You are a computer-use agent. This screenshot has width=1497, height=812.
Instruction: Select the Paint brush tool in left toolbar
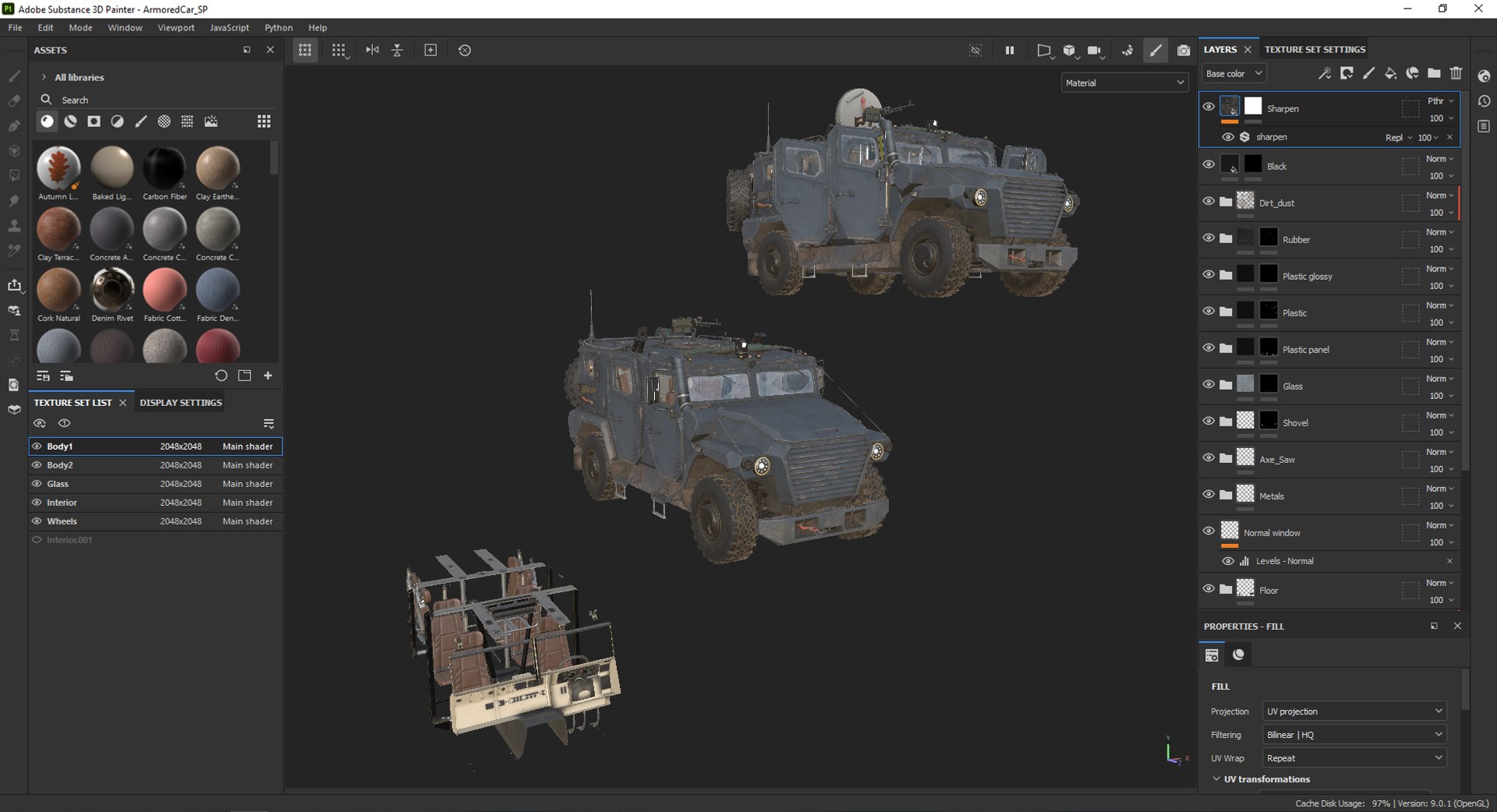click(x=14, y=76)
